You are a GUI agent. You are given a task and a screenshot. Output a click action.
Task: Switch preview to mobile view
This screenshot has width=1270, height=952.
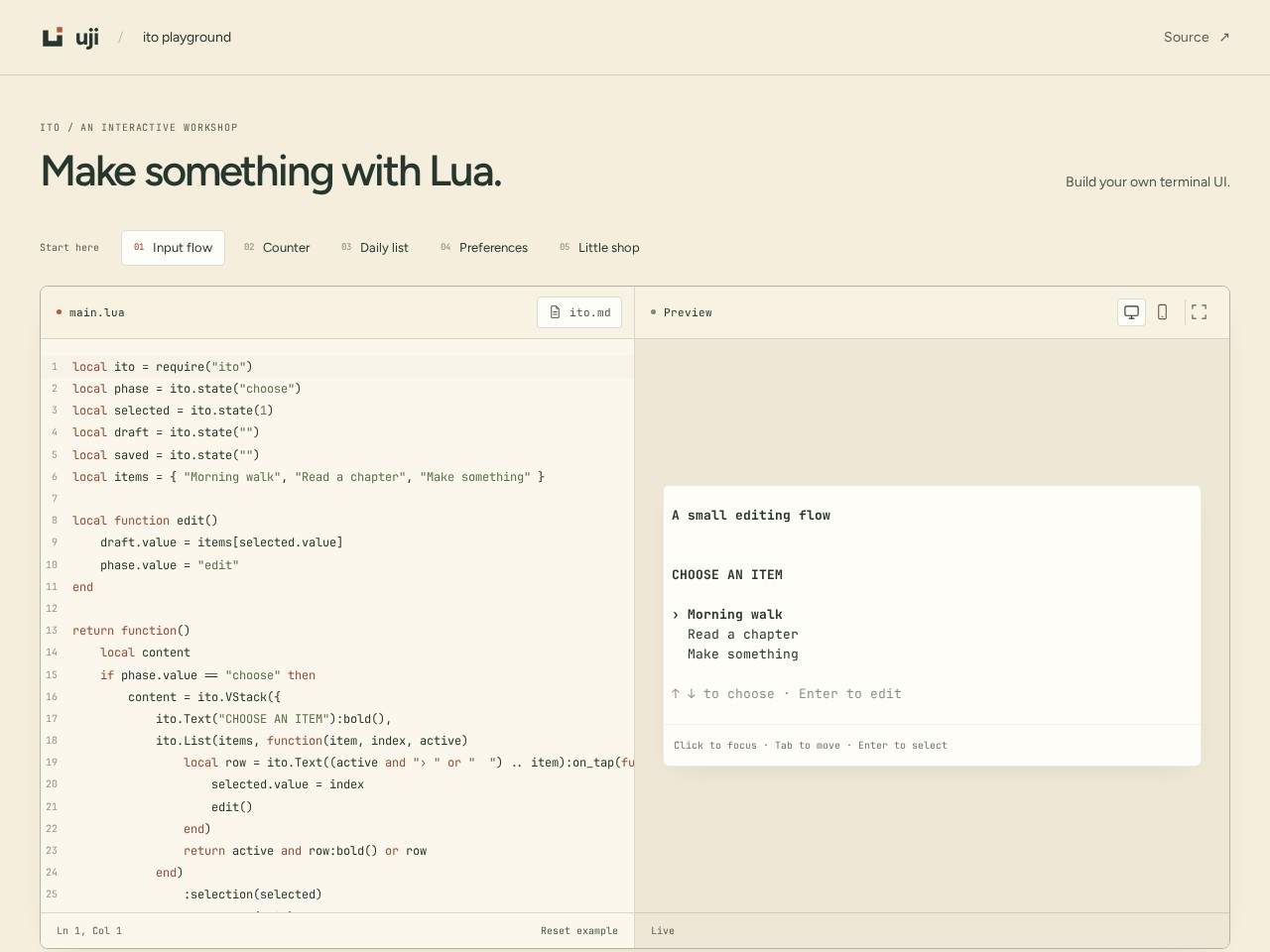point(1162,312)
